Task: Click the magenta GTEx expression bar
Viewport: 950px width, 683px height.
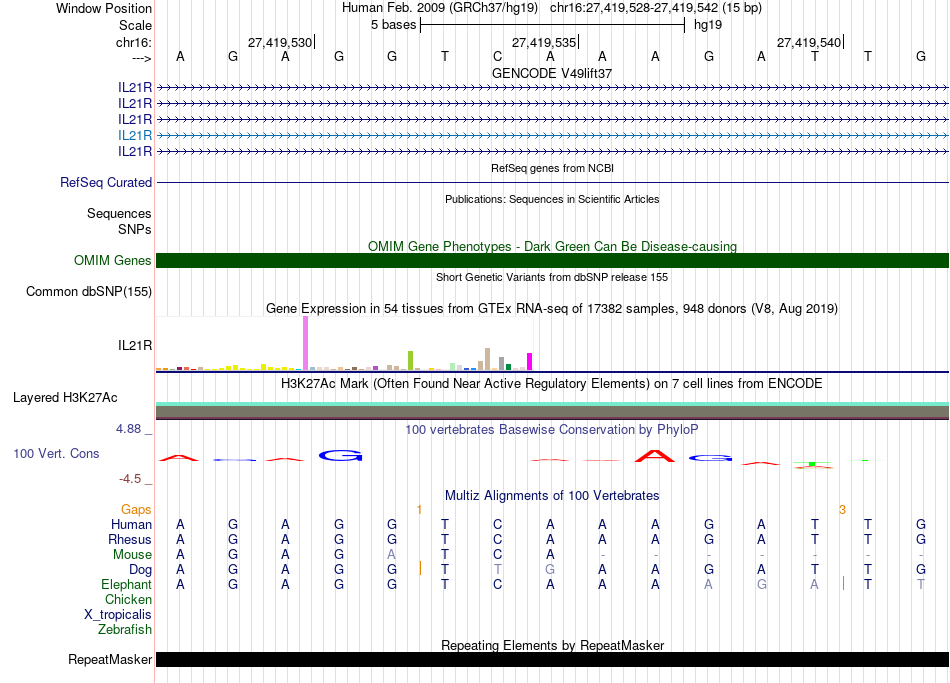Action: (x=530, y=361)
